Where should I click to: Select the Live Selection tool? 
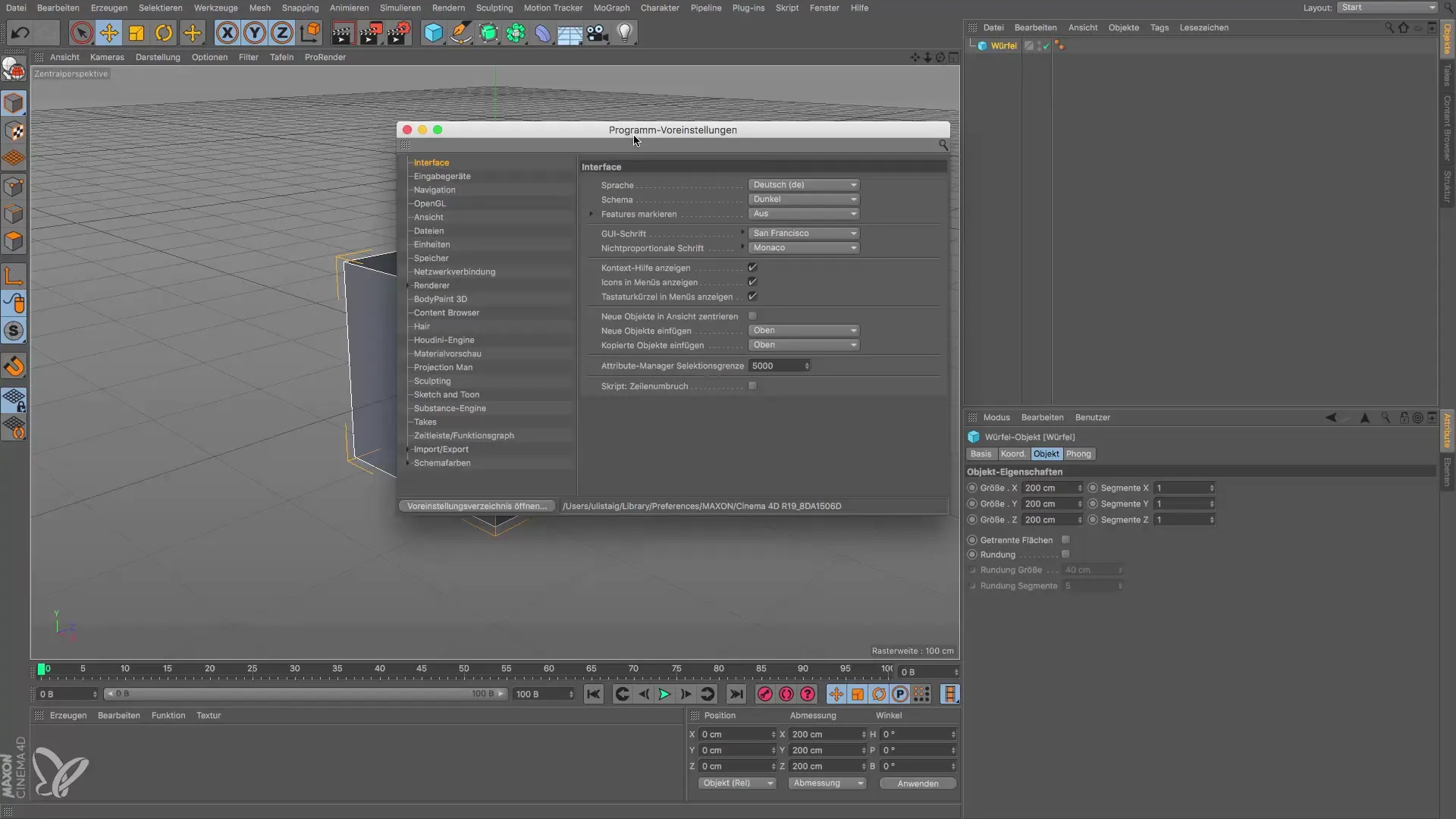click(82, 33)
